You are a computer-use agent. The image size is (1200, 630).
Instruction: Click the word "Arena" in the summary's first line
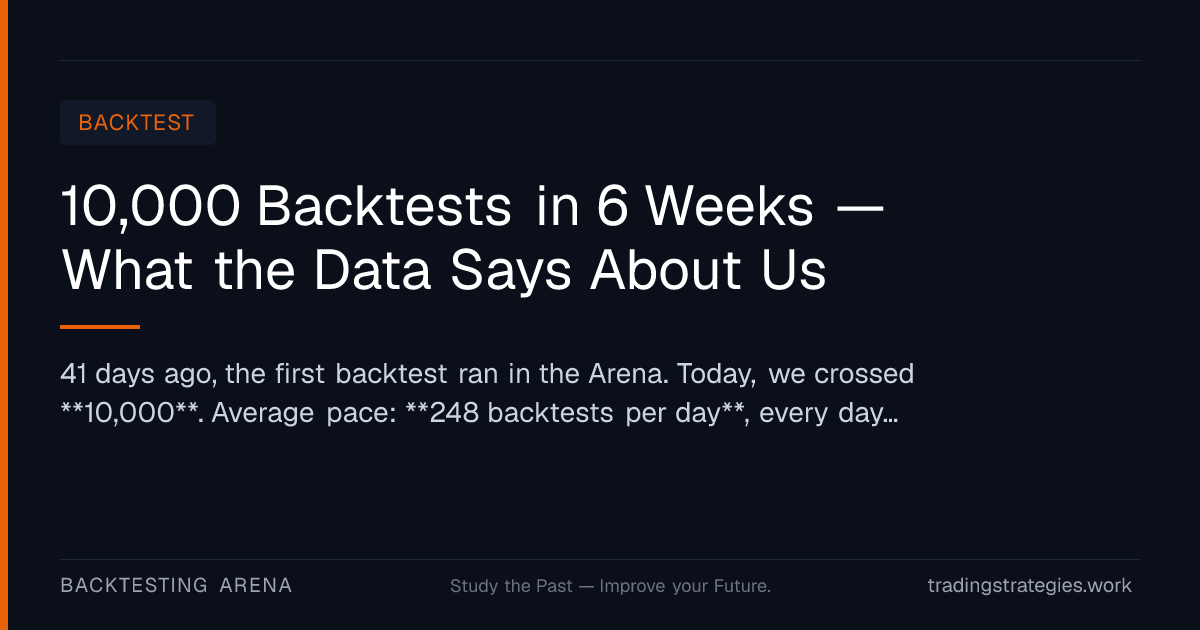[x=625, y=374]
